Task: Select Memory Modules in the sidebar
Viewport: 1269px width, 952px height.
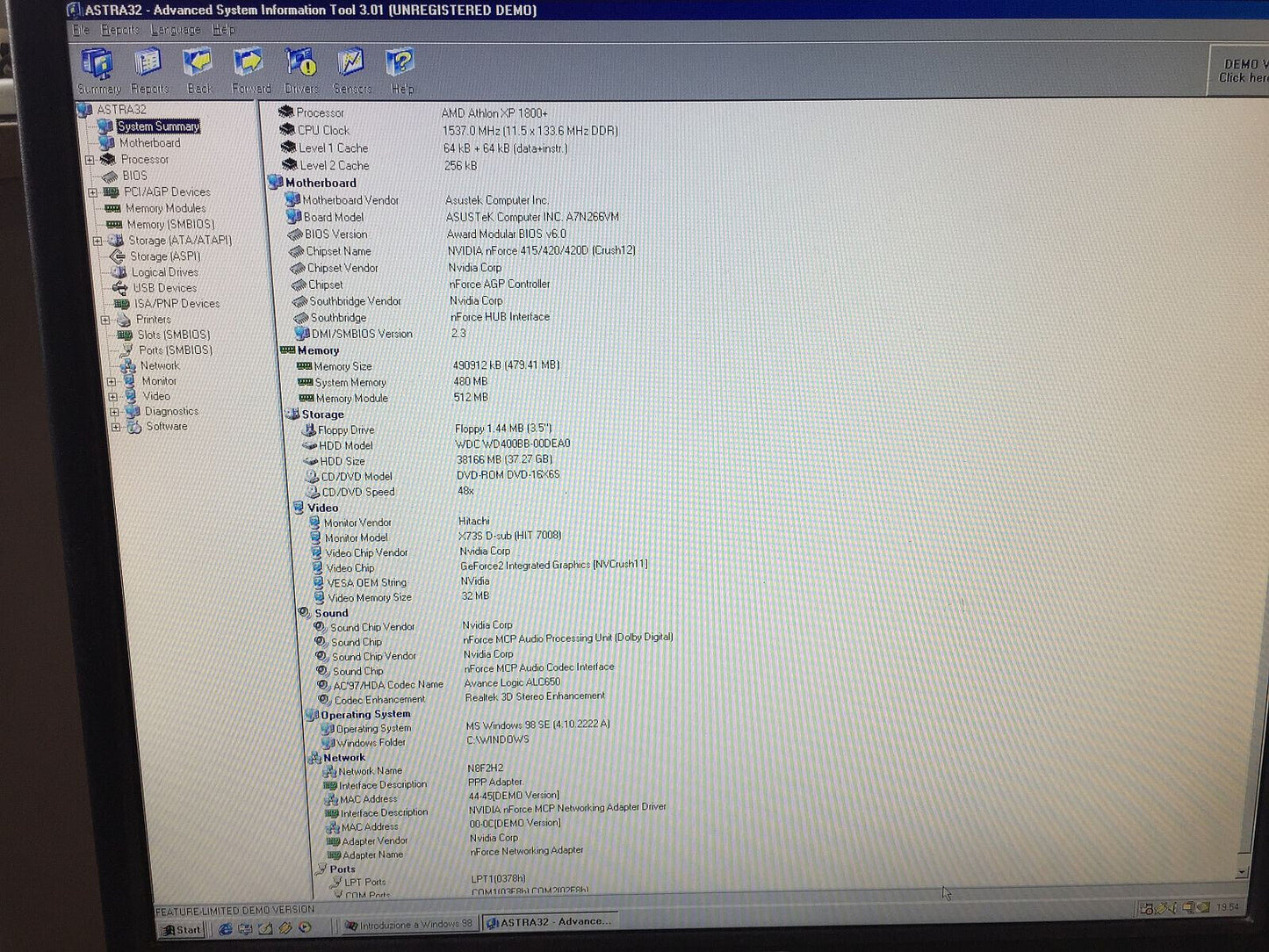Action: pyautogui.click(x=165, y=208)
